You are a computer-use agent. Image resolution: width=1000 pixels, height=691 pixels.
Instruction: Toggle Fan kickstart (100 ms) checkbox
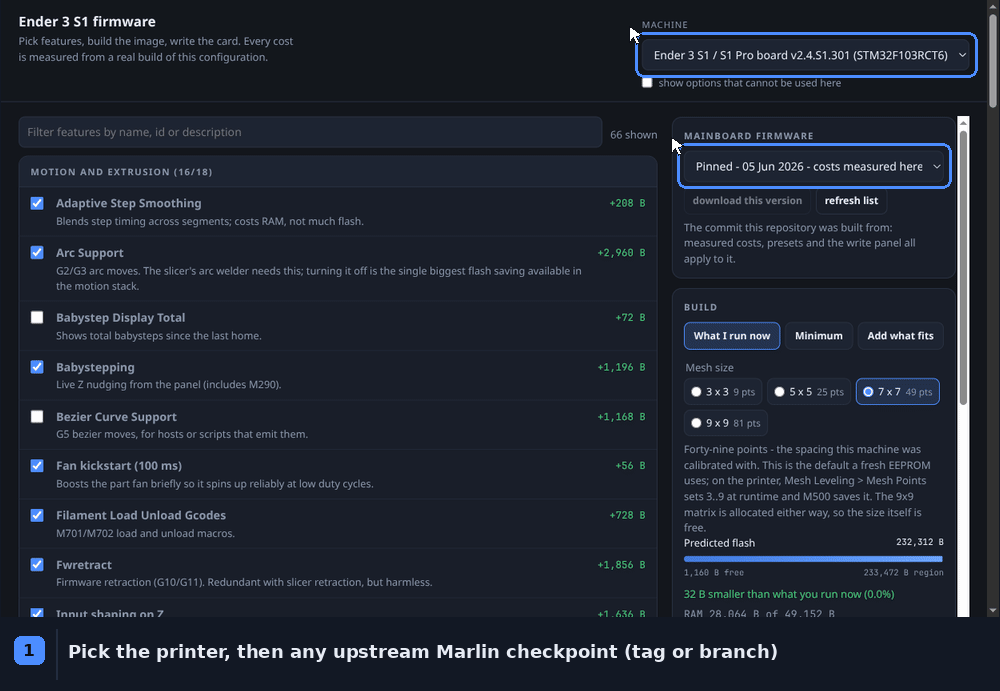[37, 466]
